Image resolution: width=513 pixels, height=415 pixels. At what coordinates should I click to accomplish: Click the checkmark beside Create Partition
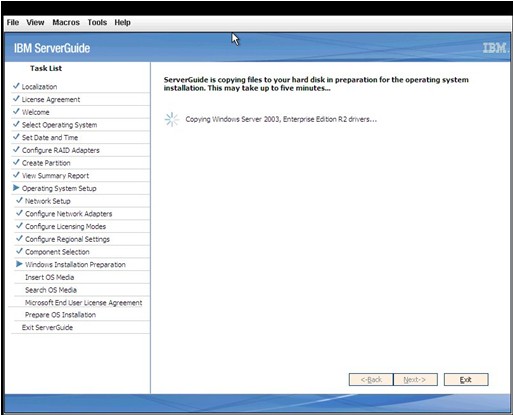16,162
